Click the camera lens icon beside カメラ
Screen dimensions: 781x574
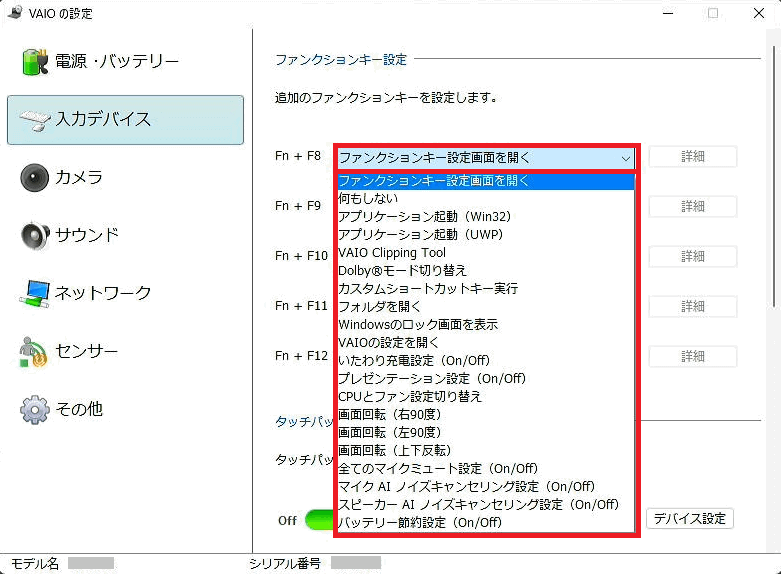[35, 177]
